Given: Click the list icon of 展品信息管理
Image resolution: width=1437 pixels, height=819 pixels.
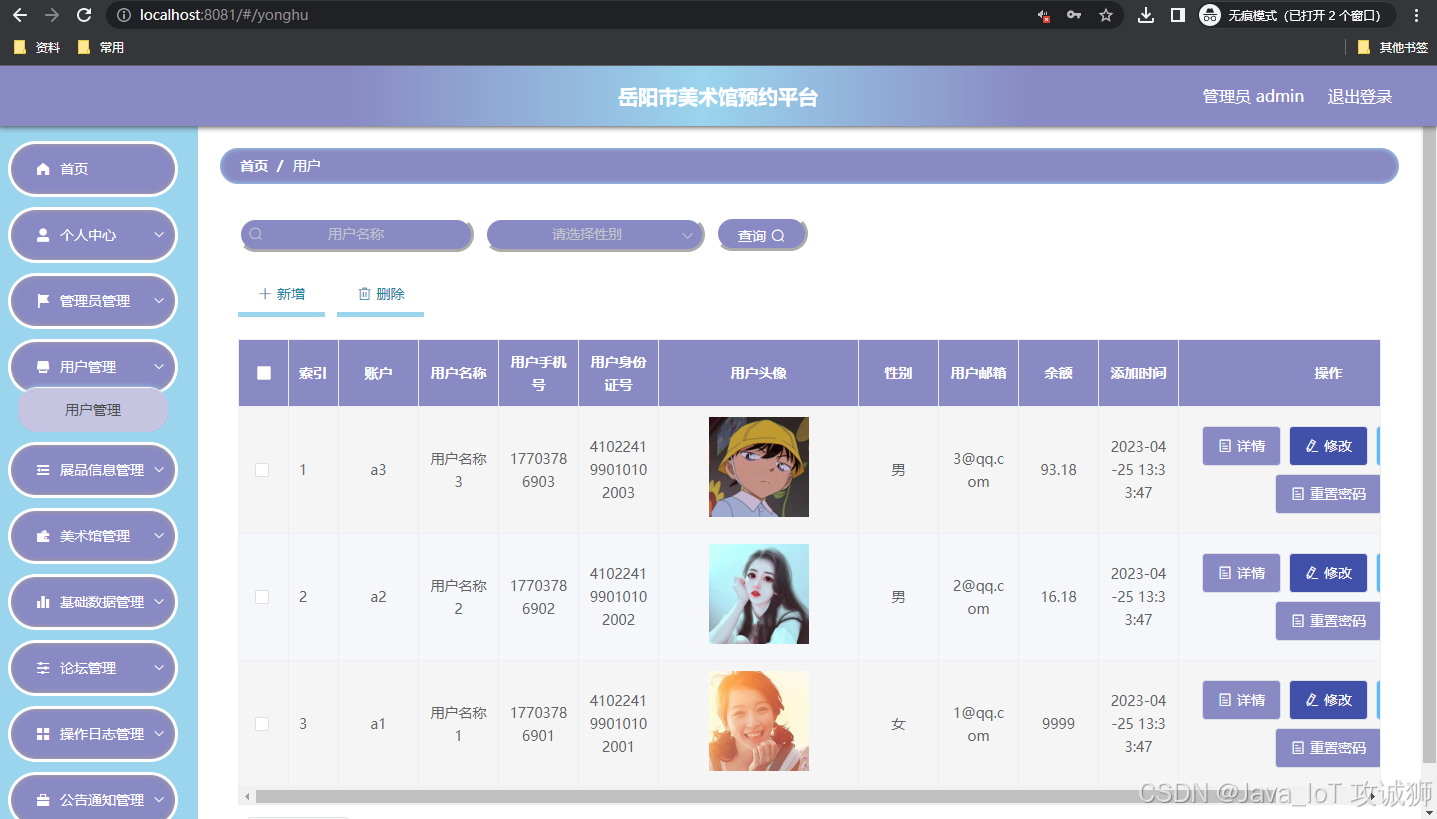Looking at the screenshot, I should click(43, 469).
